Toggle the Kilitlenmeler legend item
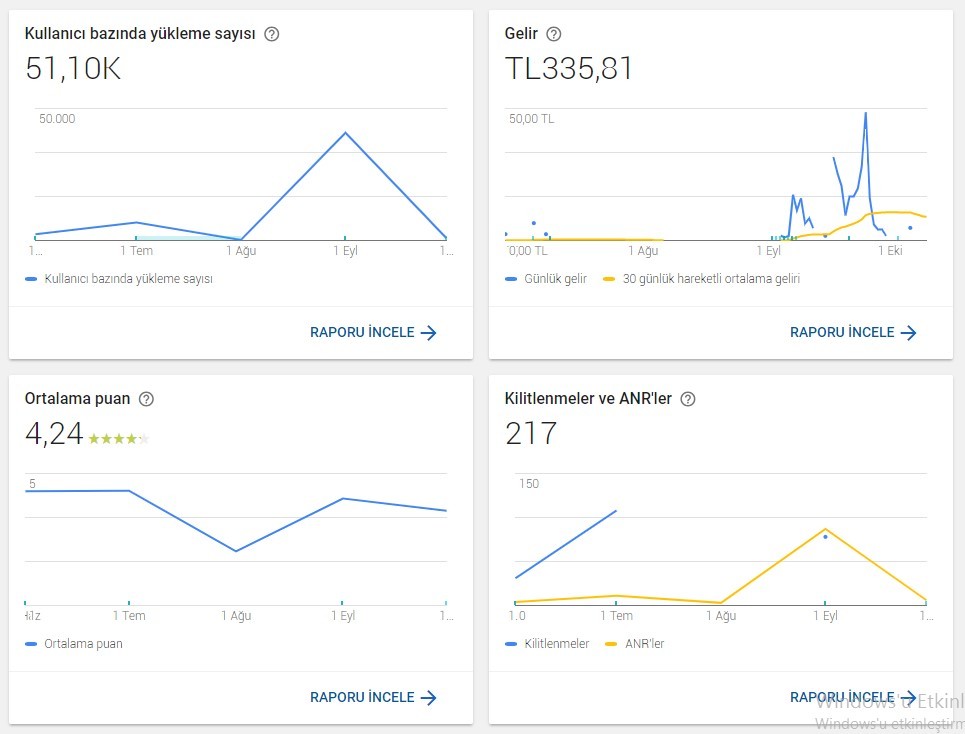Screen dimensions: 965x734 (547, 644)
